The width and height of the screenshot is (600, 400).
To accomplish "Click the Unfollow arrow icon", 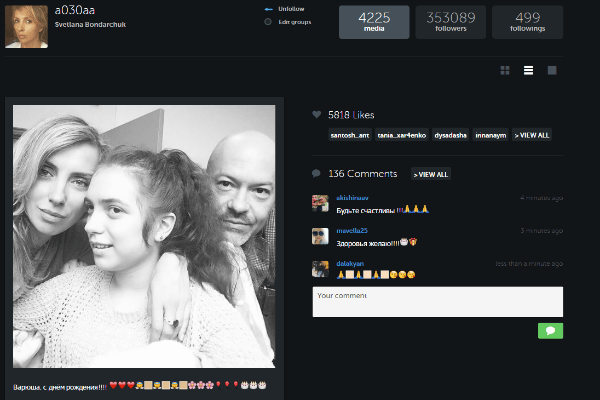I will tap(269, 9).
